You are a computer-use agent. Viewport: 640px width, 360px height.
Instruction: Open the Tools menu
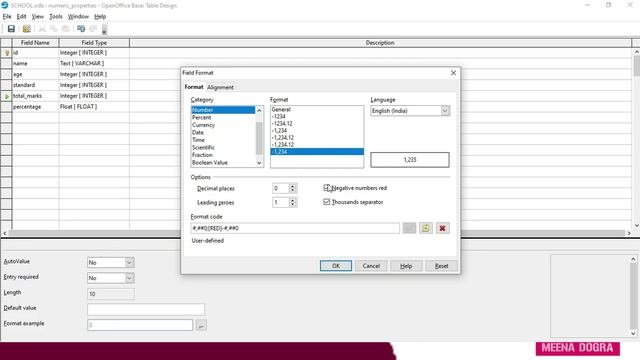point(56,17)
